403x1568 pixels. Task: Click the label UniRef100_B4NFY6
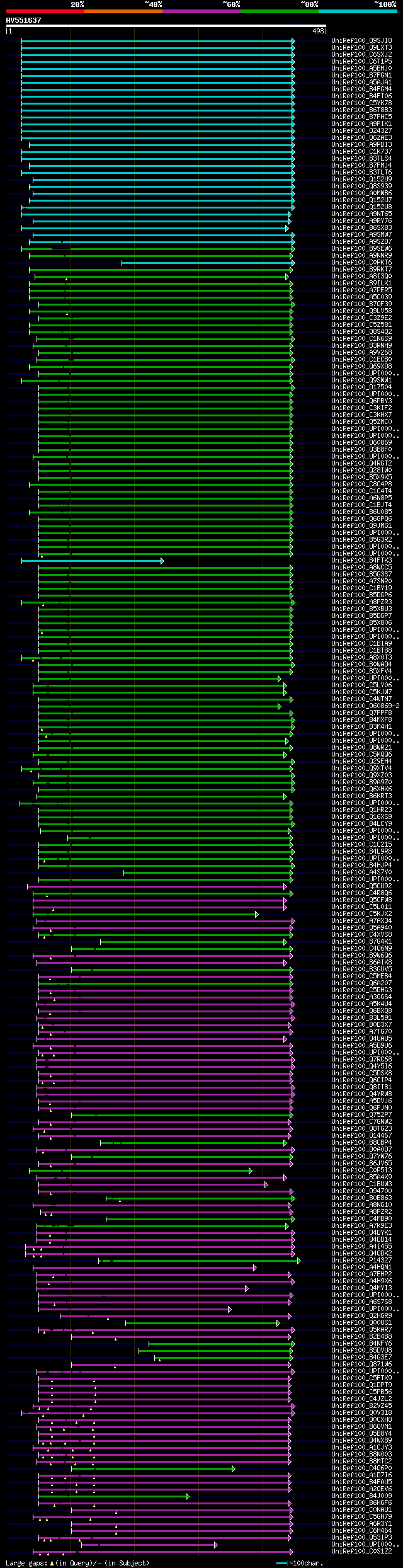tap(361, 1344)
